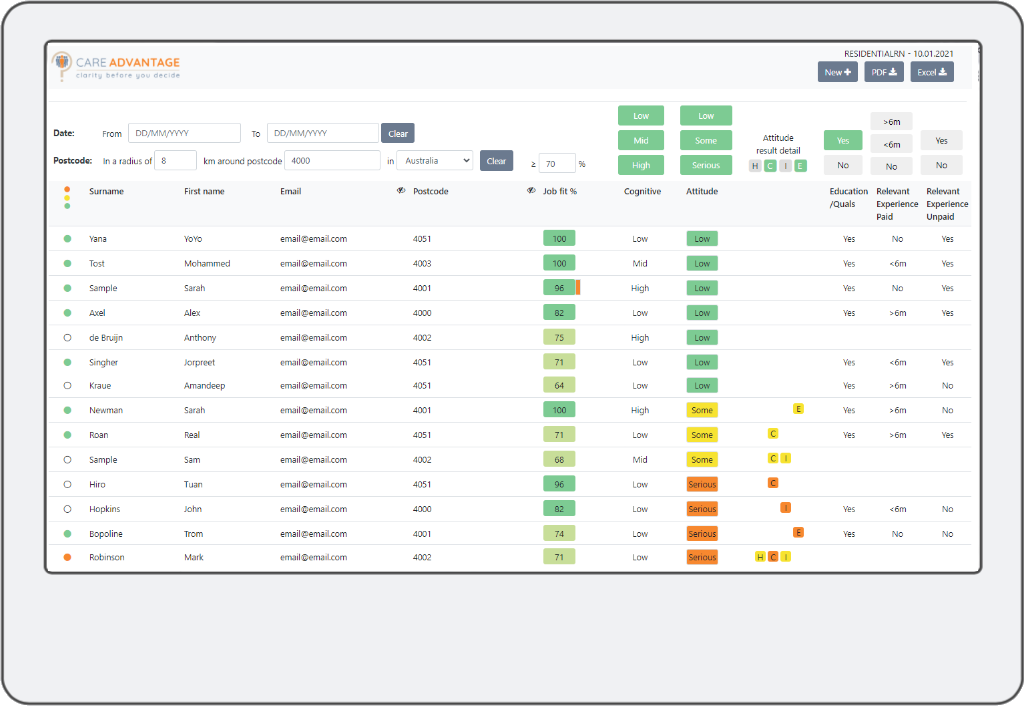This screenshot has width=1024, height=706.
Task: Click the New button with the plus icon
Action: coord(837,72)
